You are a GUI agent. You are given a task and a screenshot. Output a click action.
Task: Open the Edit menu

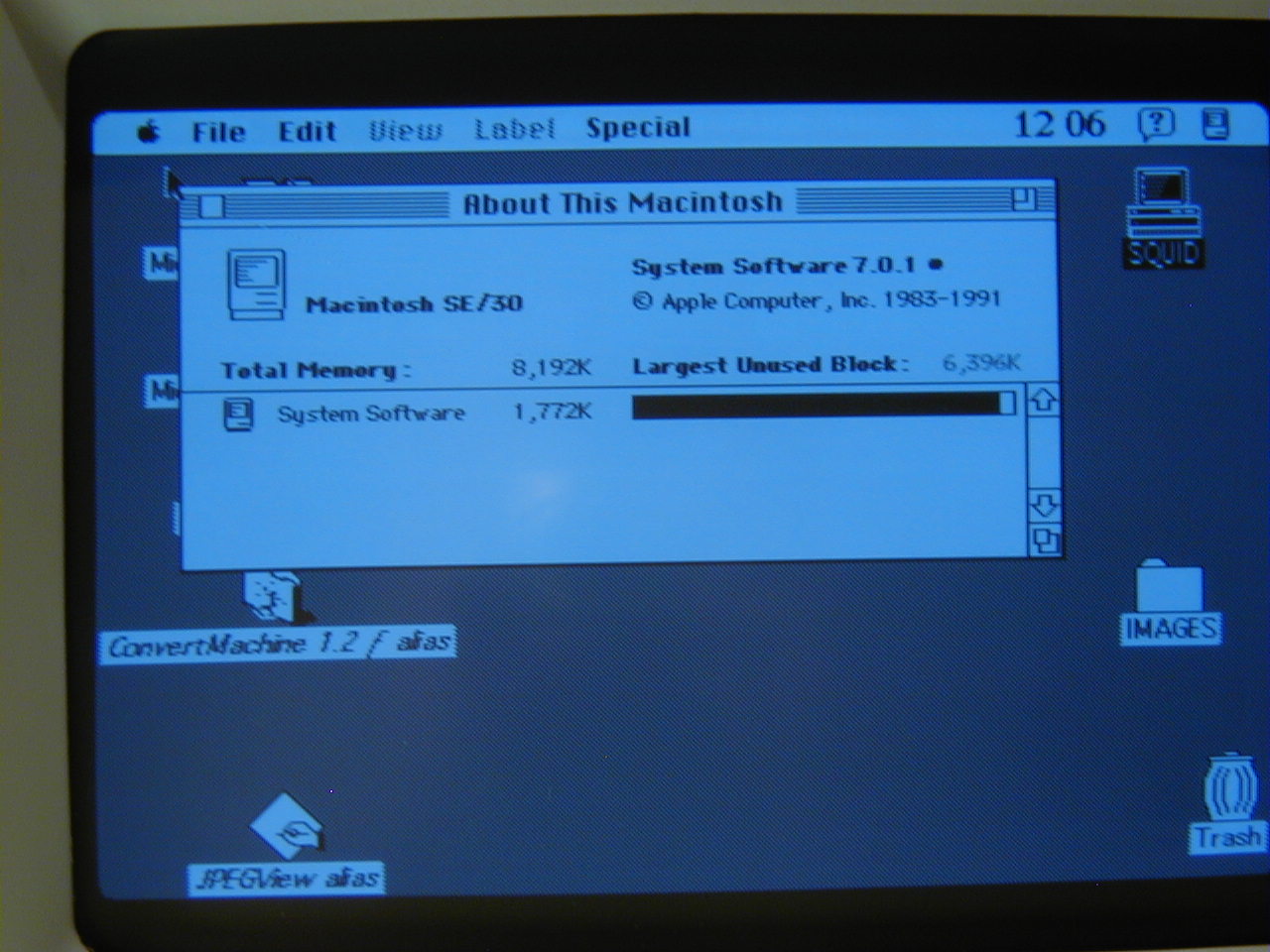307,131
